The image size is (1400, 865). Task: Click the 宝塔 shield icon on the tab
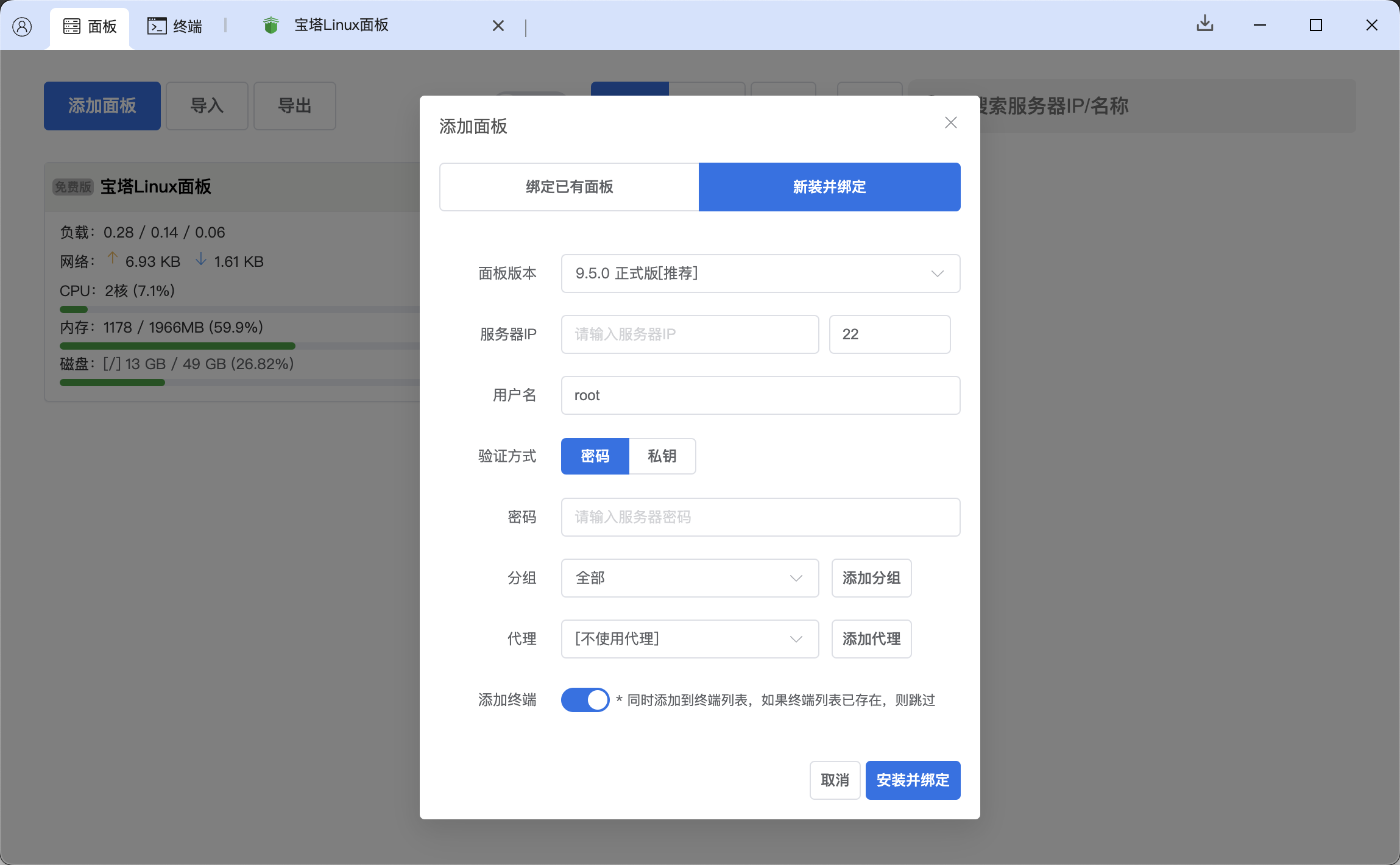pyautogui.click(x=270, y=25)
